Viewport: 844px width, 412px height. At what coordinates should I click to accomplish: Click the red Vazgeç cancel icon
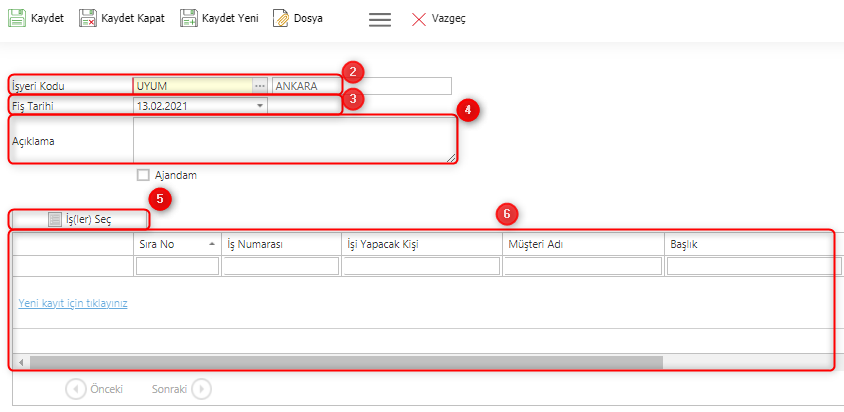point(419,19)
